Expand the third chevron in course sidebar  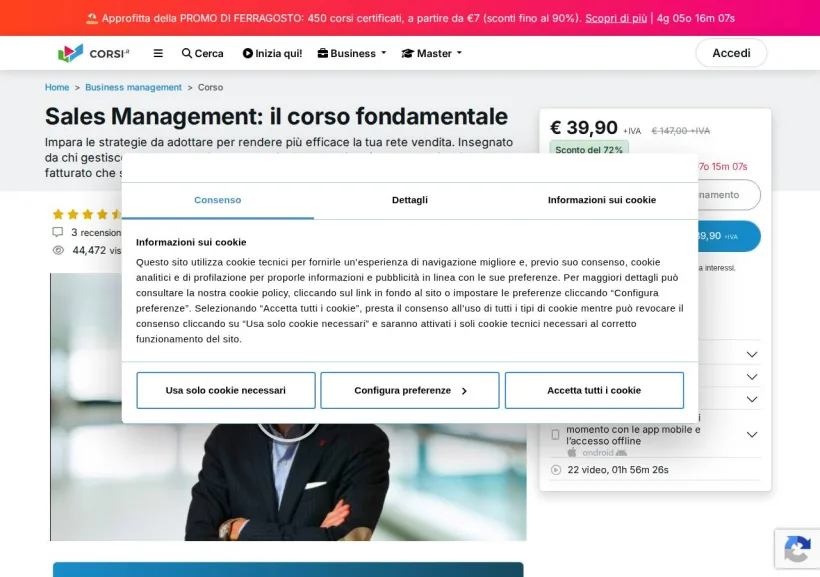752,400
